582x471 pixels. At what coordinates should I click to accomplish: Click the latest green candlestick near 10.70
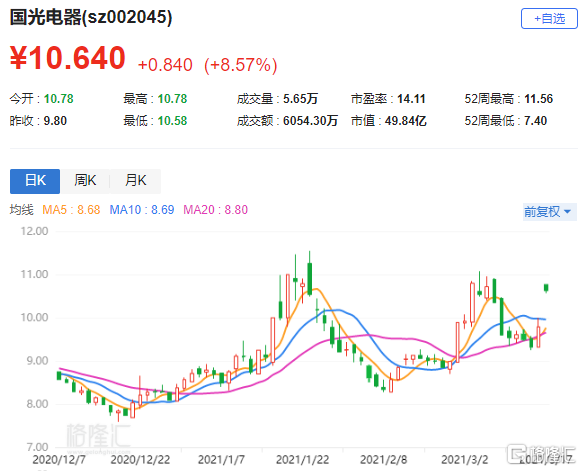point(546,288)
